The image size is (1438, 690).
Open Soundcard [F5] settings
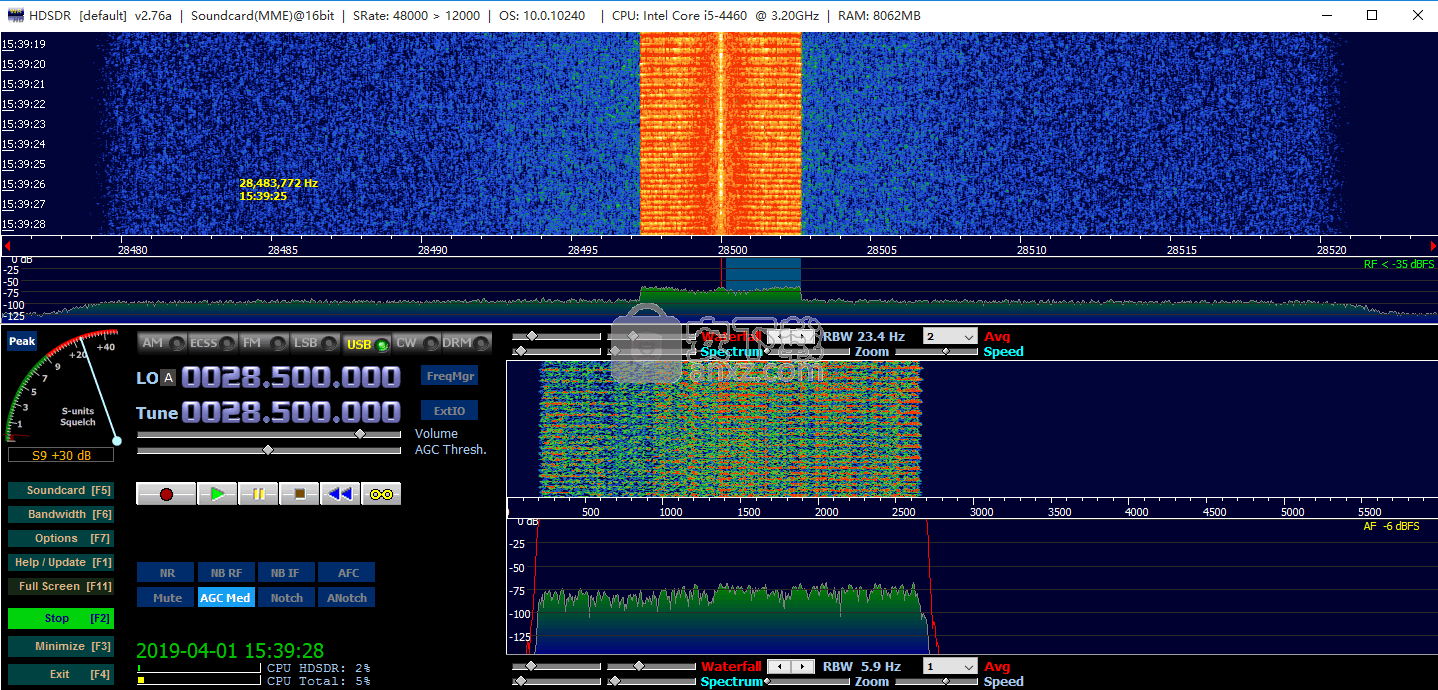60,491
